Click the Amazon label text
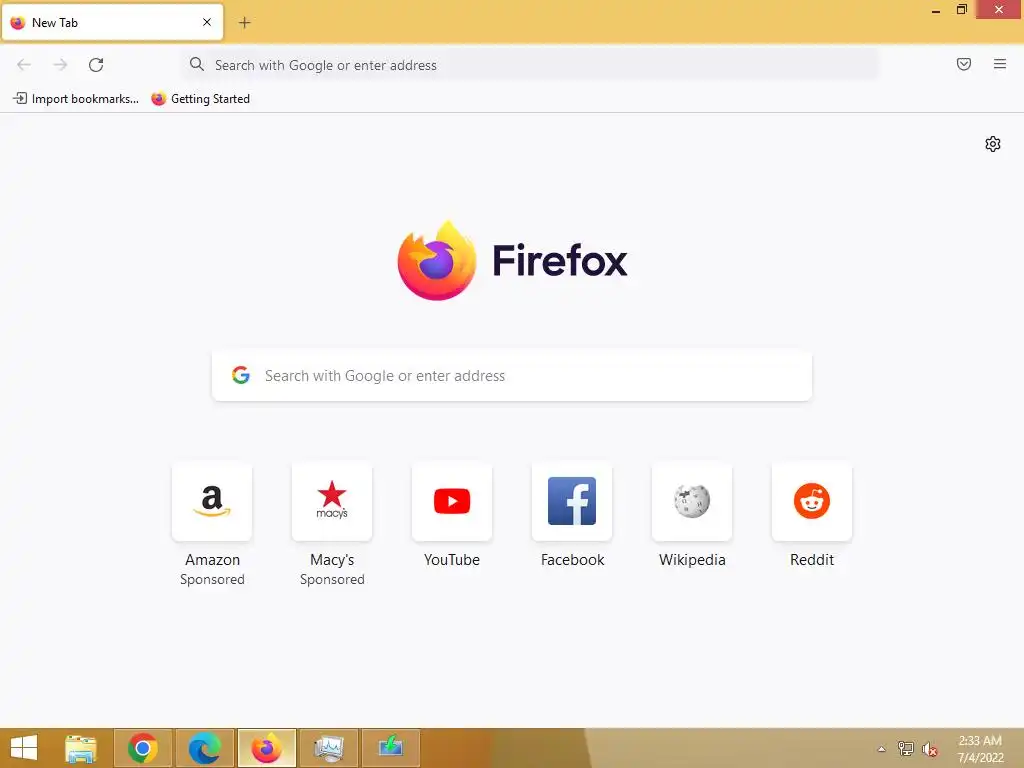 point(212,560)
